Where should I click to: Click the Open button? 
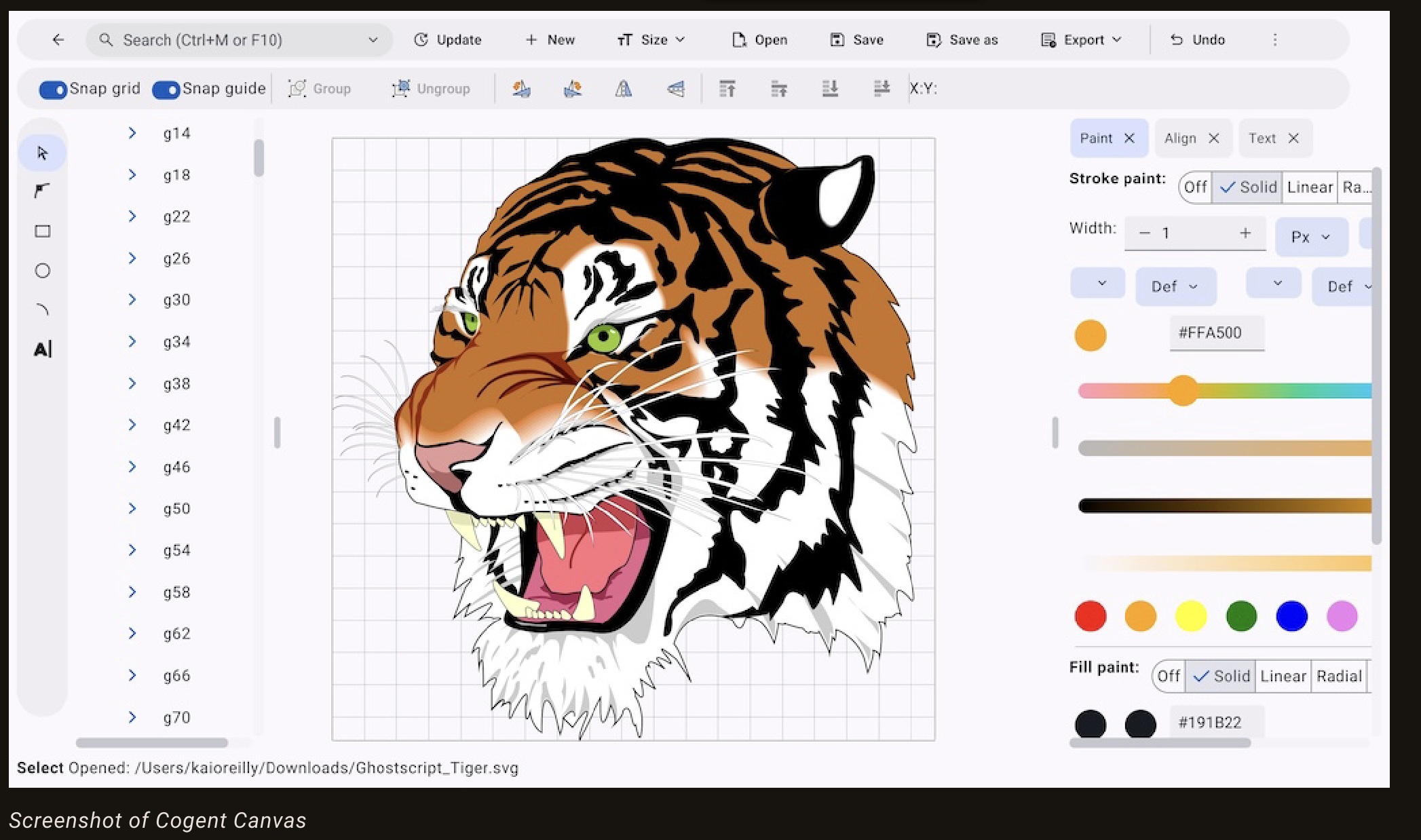click(x=759, y=40)
